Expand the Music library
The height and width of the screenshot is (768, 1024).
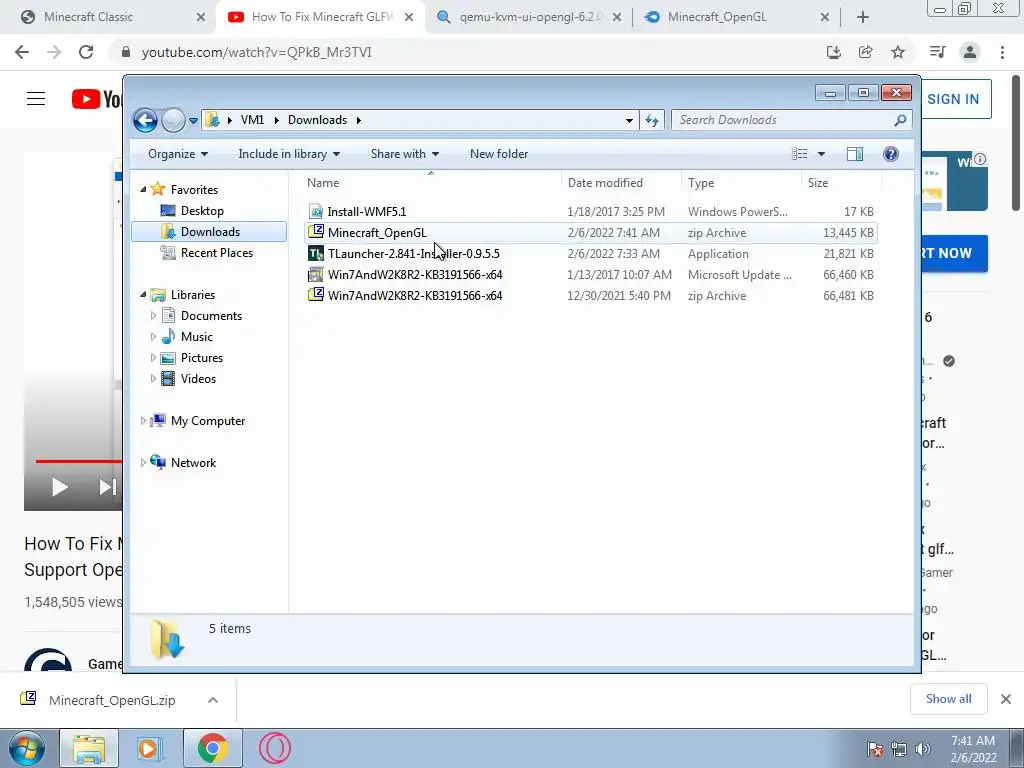[x=153, y=337]
